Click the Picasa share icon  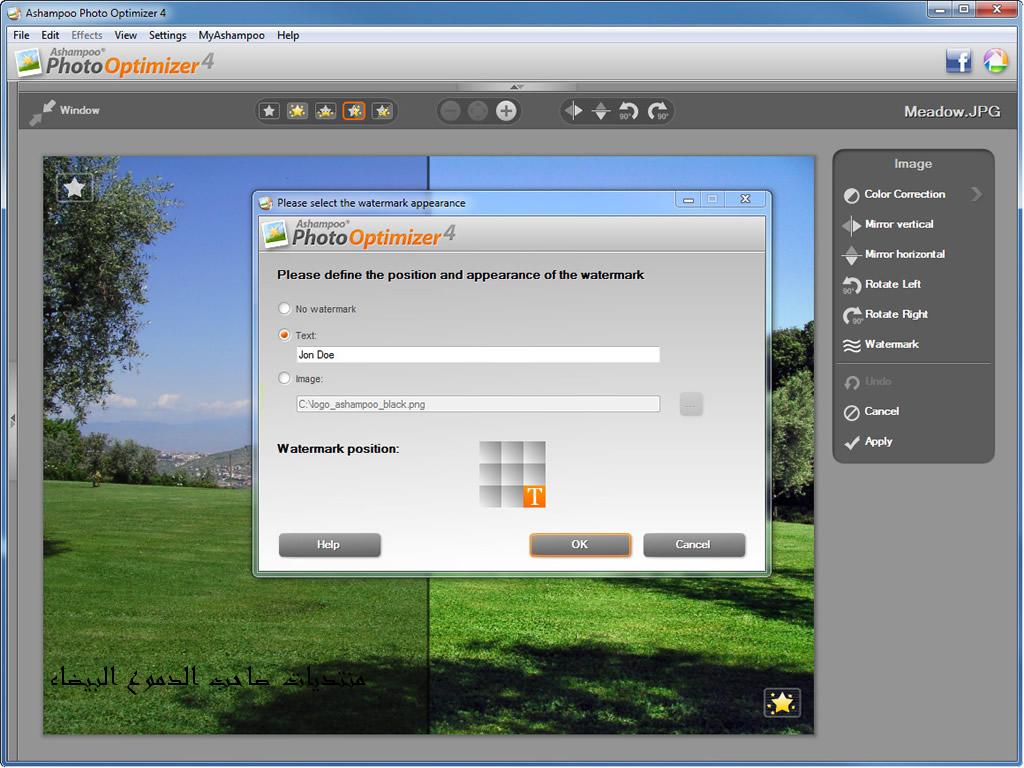[x=995, y=61]
